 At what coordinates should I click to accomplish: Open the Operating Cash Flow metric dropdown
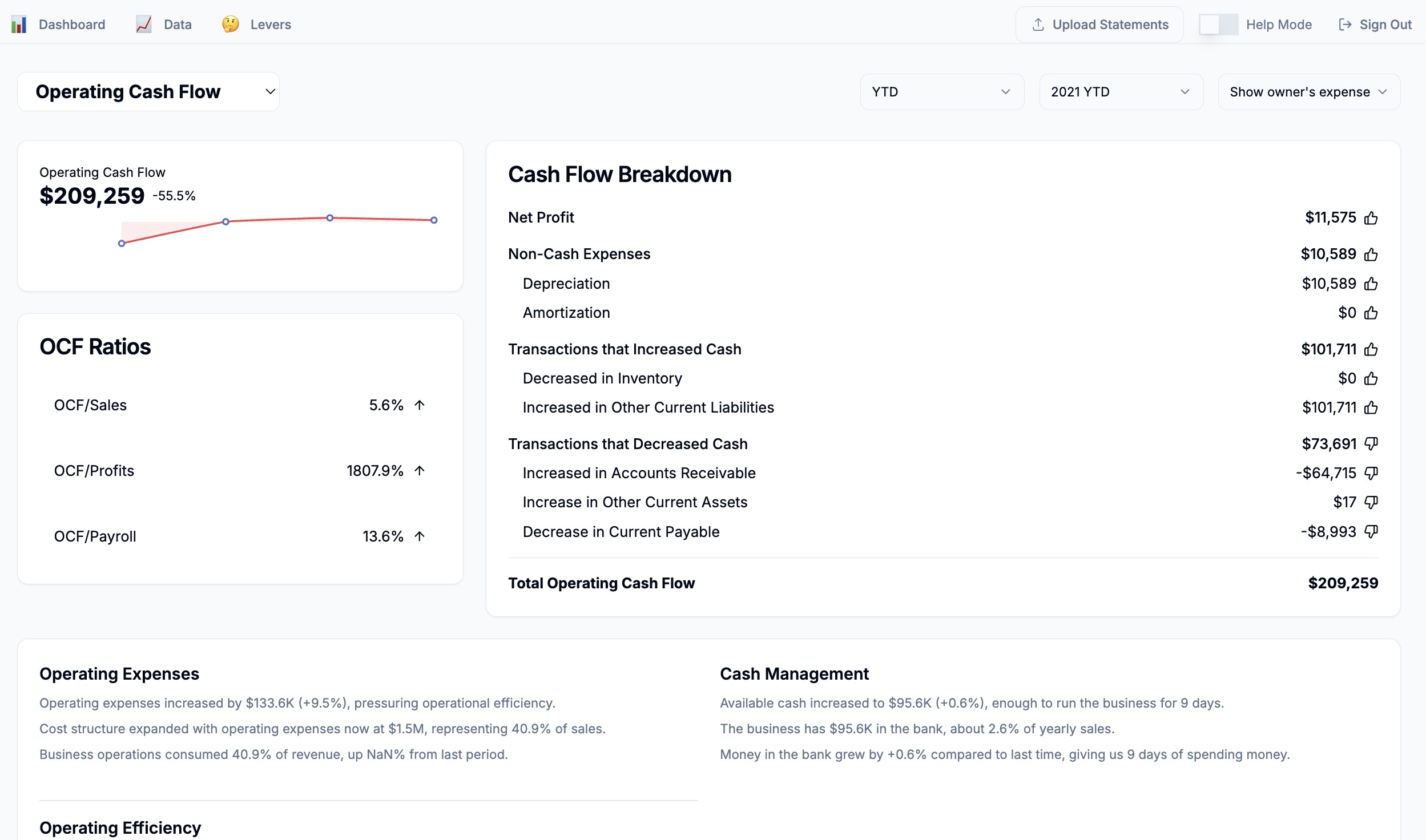148,92
